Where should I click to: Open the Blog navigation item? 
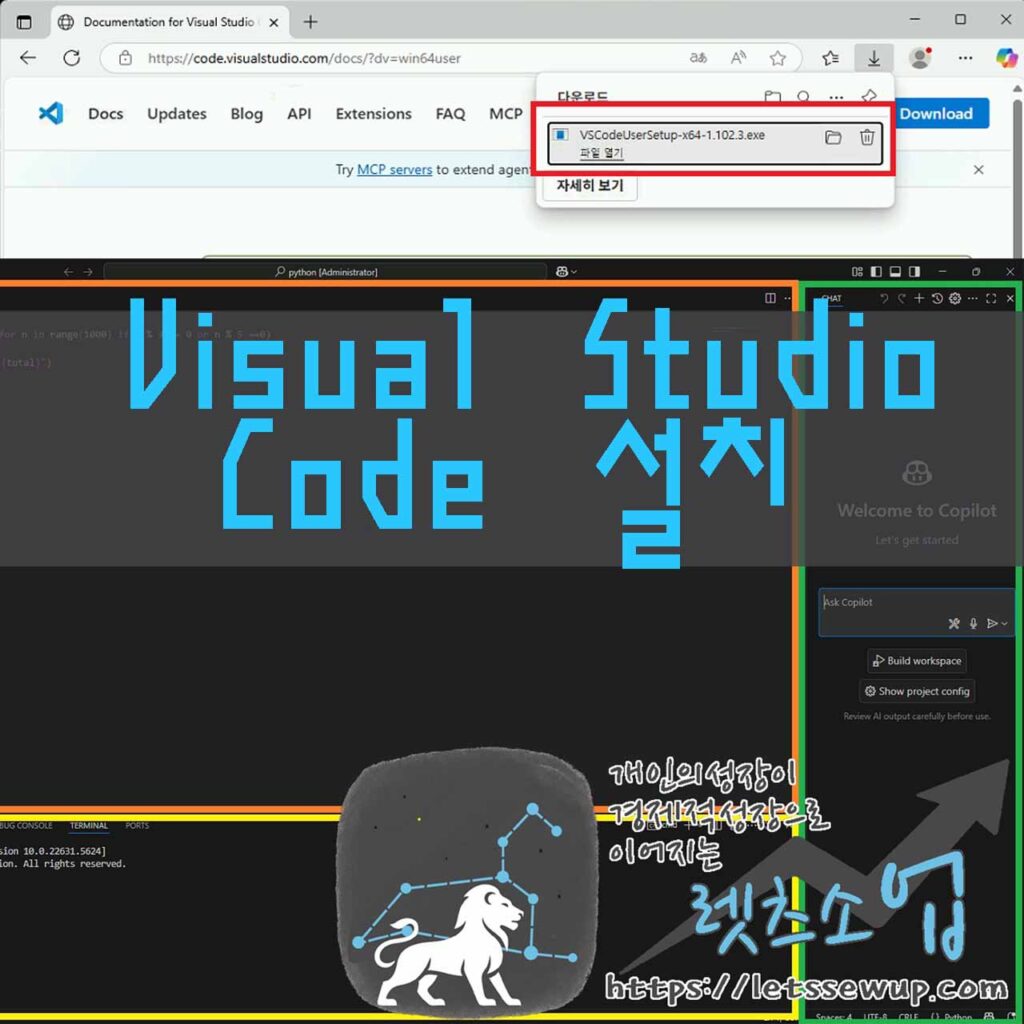click(246, 114)
